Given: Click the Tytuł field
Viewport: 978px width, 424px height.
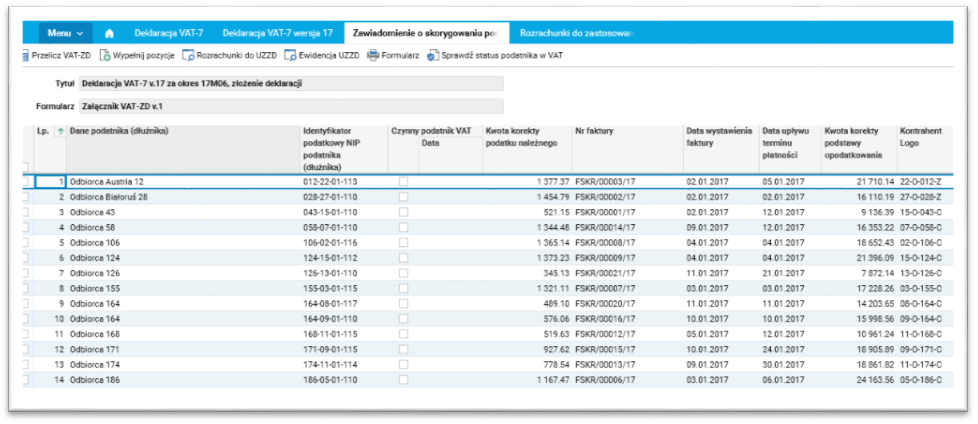Looking at the screenshot, I should pyautogui.click(x=291, y=83).
